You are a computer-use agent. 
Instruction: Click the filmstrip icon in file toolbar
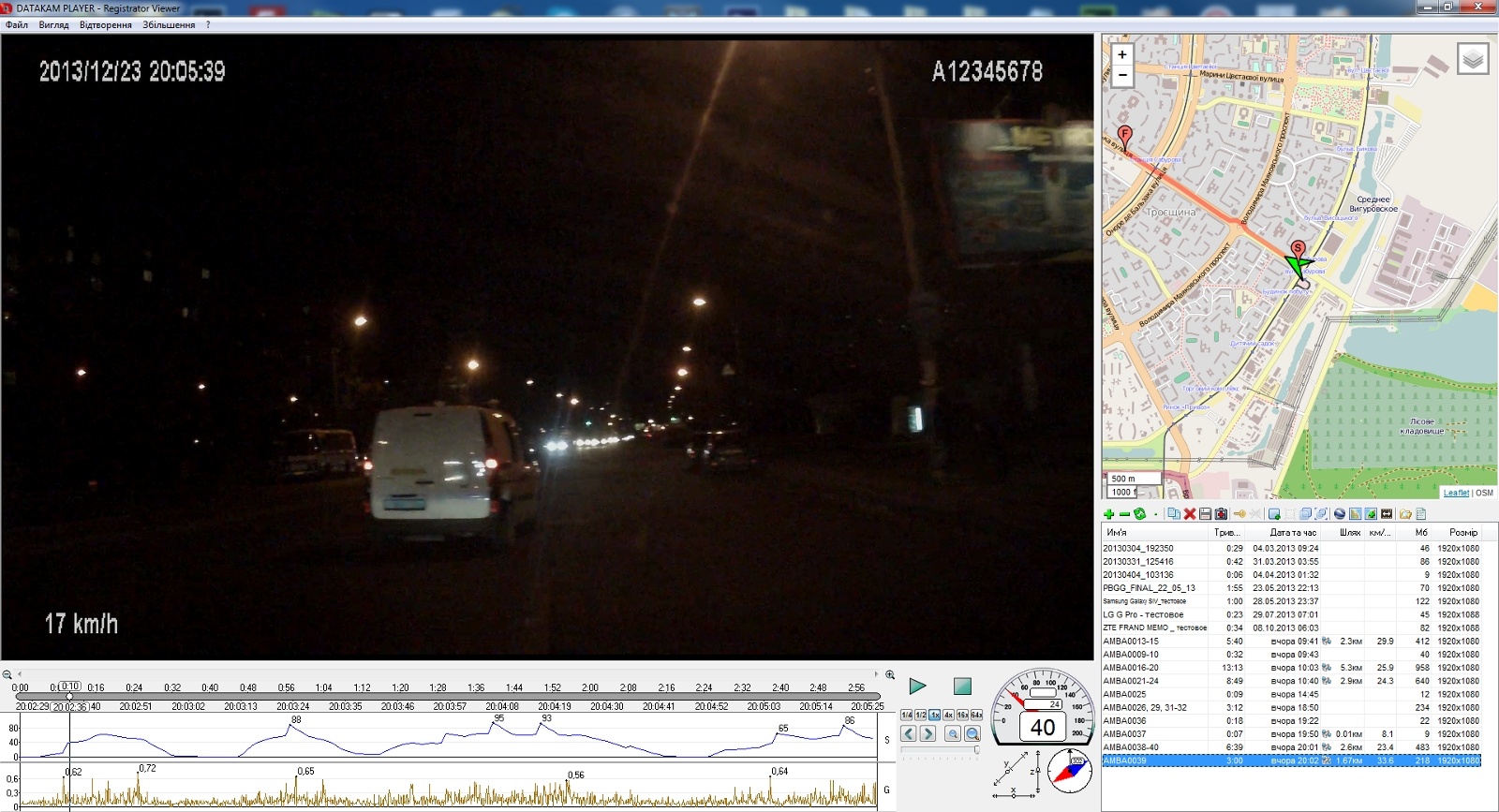click(1387, 514)
